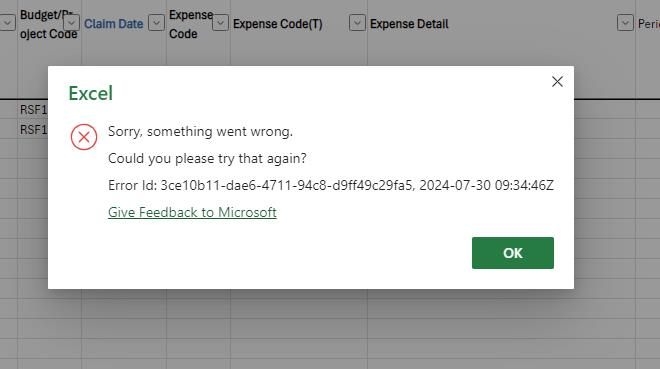Open Expense Detail column filter dropdown

pyautogui.click(x=625, y=23)
